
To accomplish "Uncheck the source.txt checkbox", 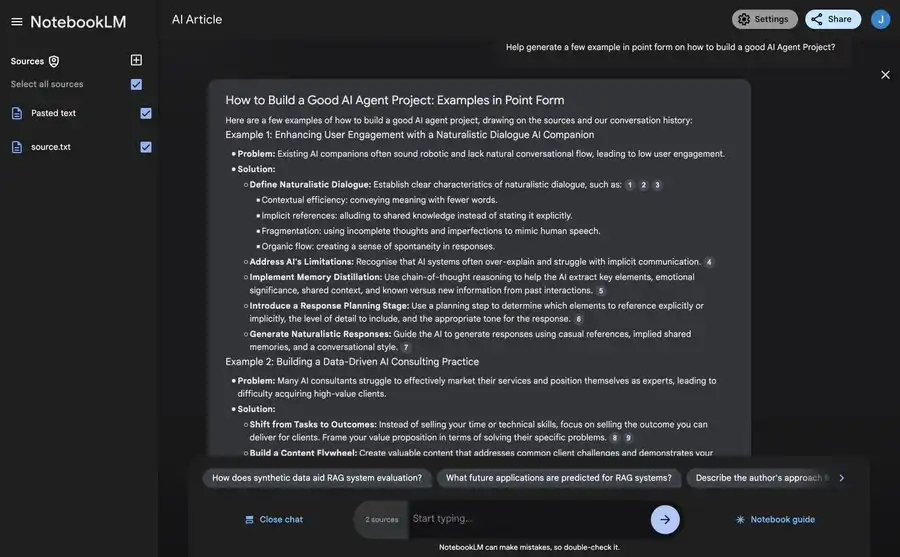I will coord(146,147).
